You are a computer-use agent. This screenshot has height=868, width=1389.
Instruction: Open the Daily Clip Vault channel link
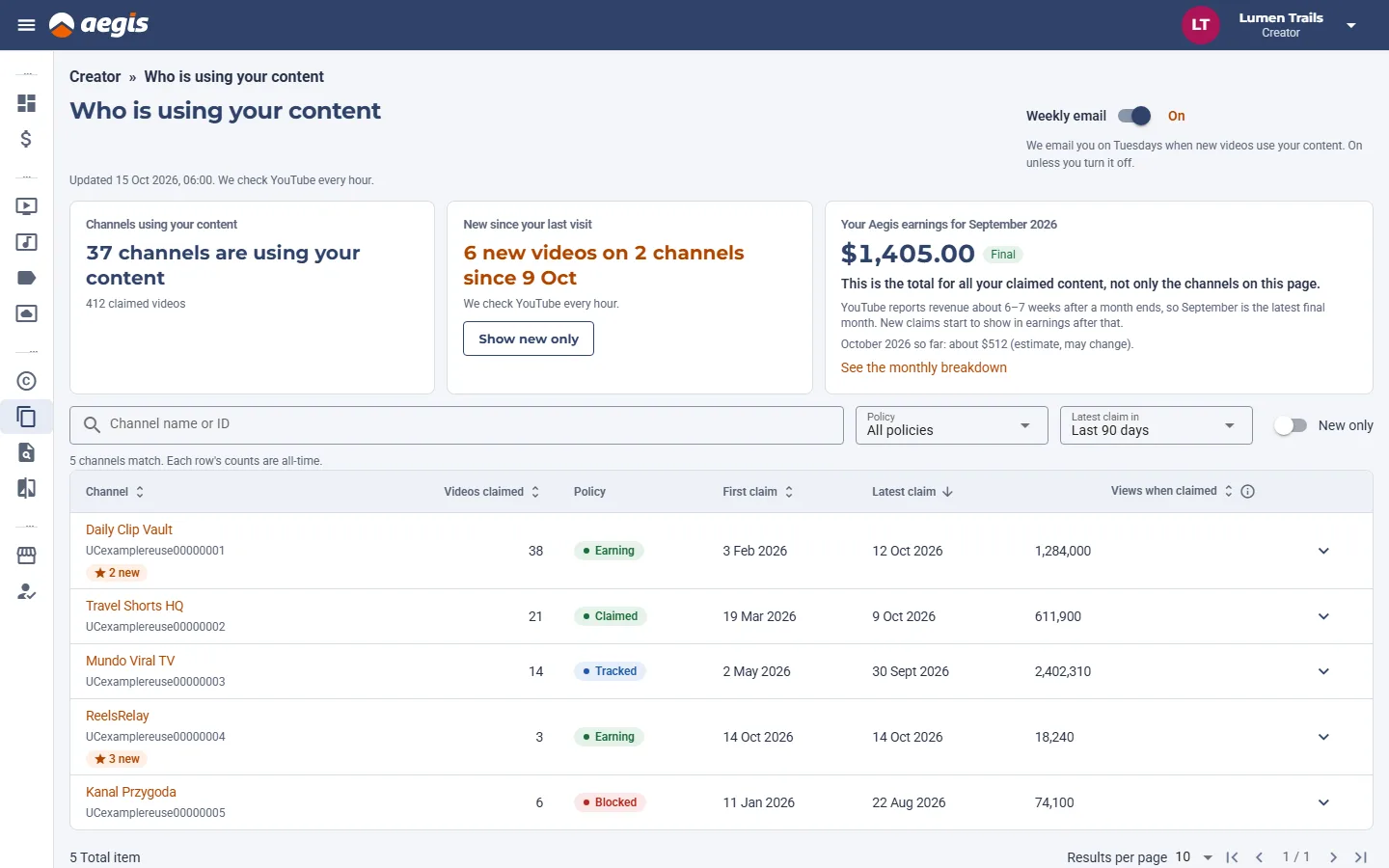pyautogui.click(x=129, y=529)
